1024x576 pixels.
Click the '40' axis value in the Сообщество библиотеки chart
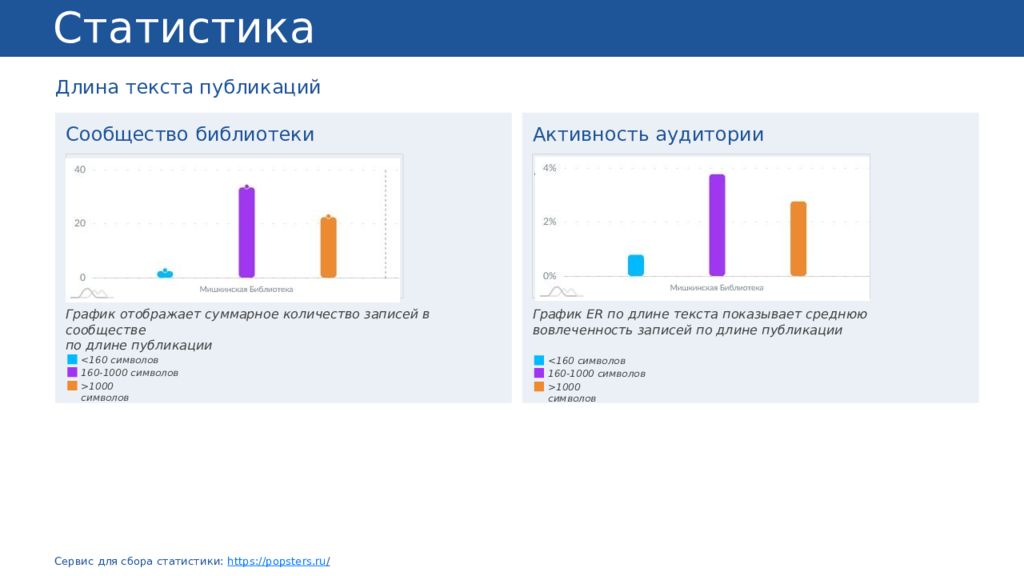[x=80, y=170]
